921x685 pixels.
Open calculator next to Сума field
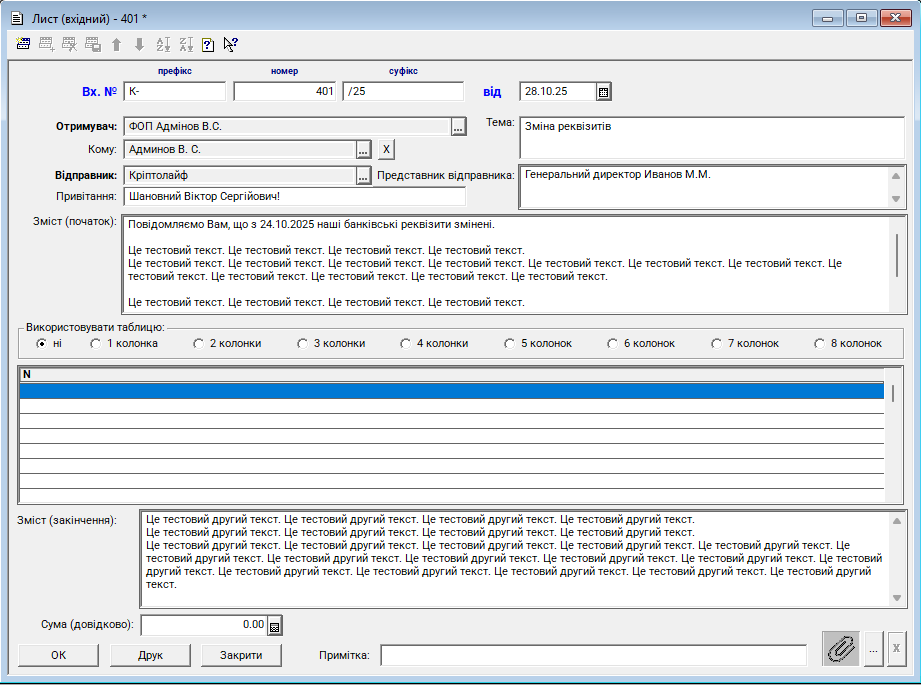pos(275,626)
